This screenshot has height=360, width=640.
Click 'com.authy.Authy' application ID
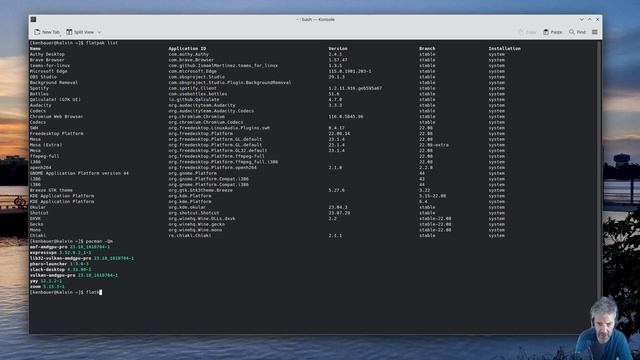pos(189,54)
